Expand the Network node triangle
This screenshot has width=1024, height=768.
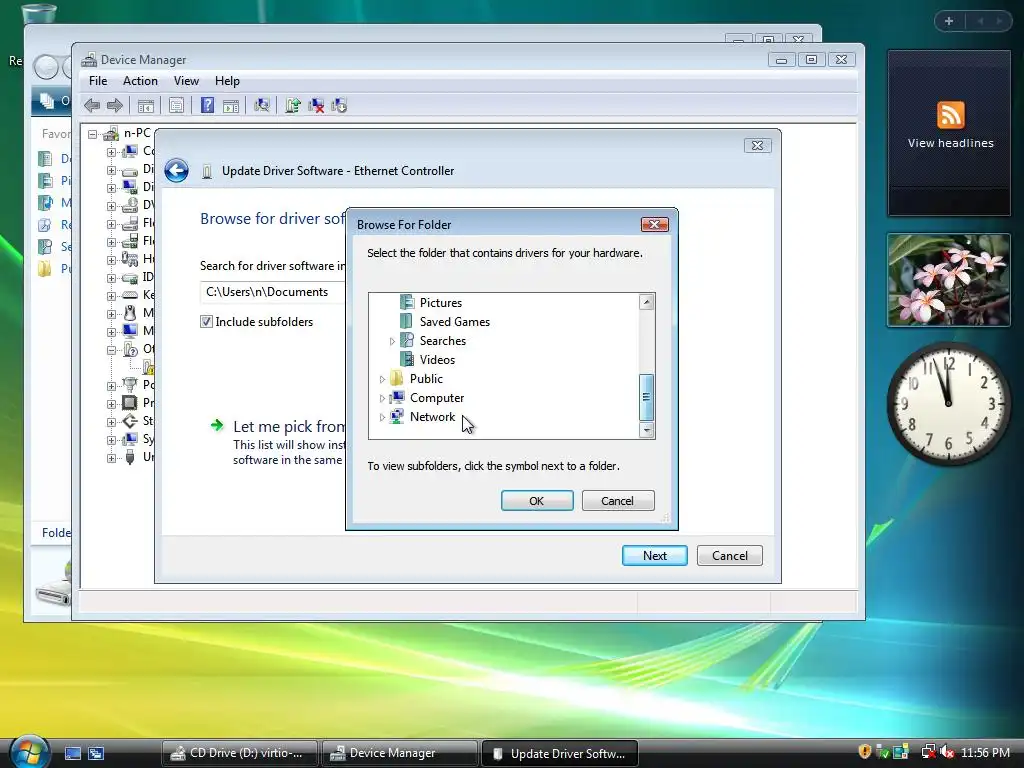coord(382,417)
